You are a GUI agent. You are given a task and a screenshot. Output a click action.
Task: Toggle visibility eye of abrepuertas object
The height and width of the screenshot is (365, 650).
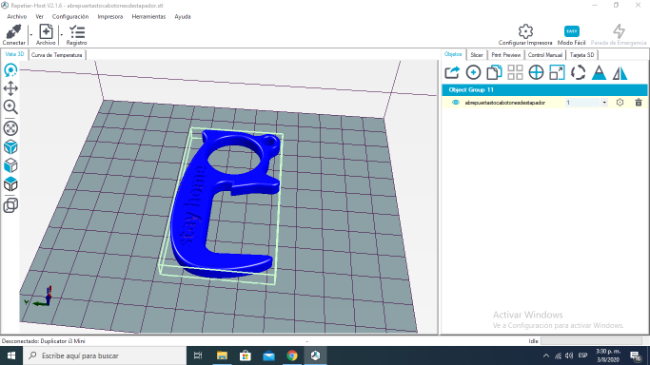coord(456,102)
